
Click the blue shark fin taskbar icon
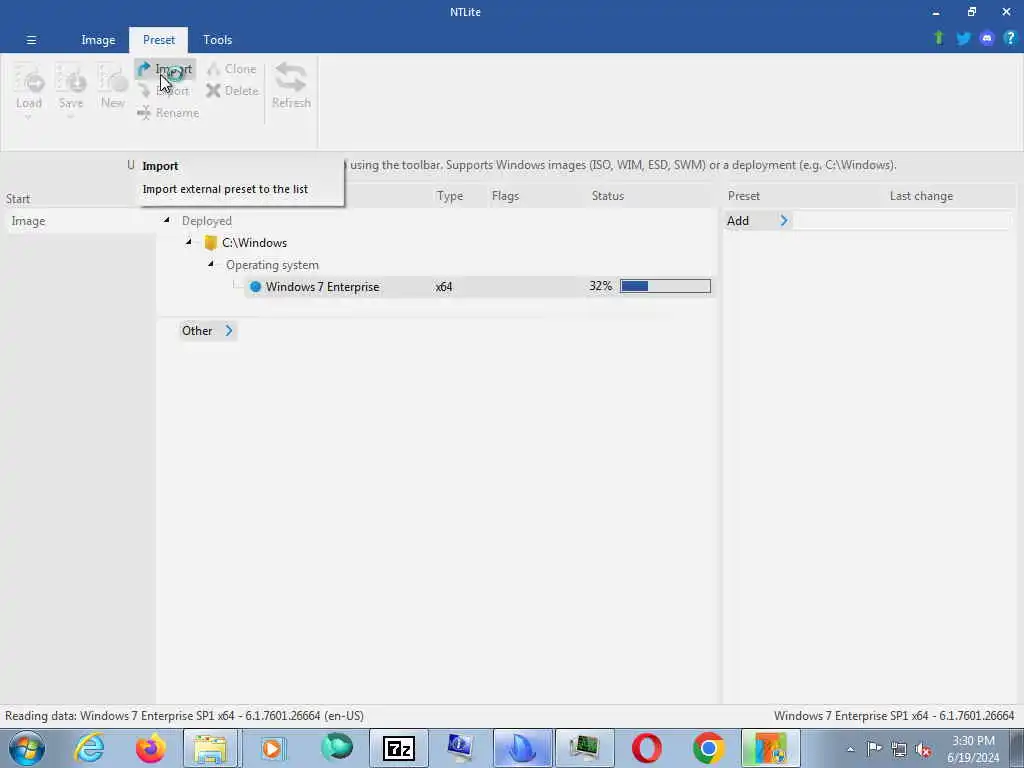click(523, 748)
